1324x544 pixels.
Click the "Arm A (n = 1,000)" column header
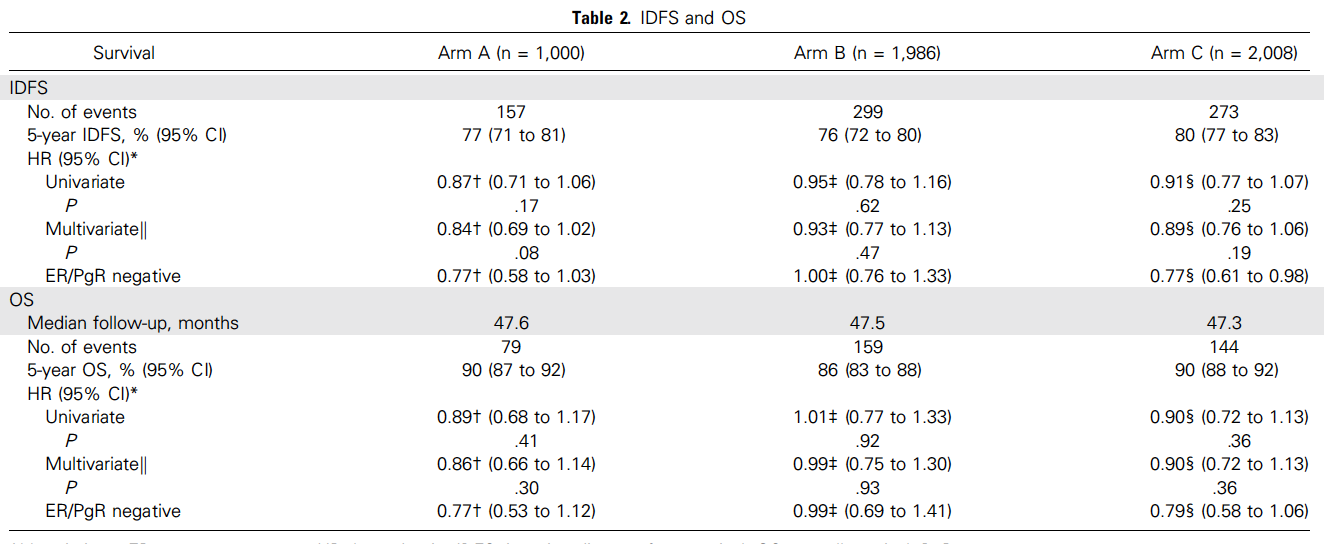pyautogui.click(x=511, y=53)
